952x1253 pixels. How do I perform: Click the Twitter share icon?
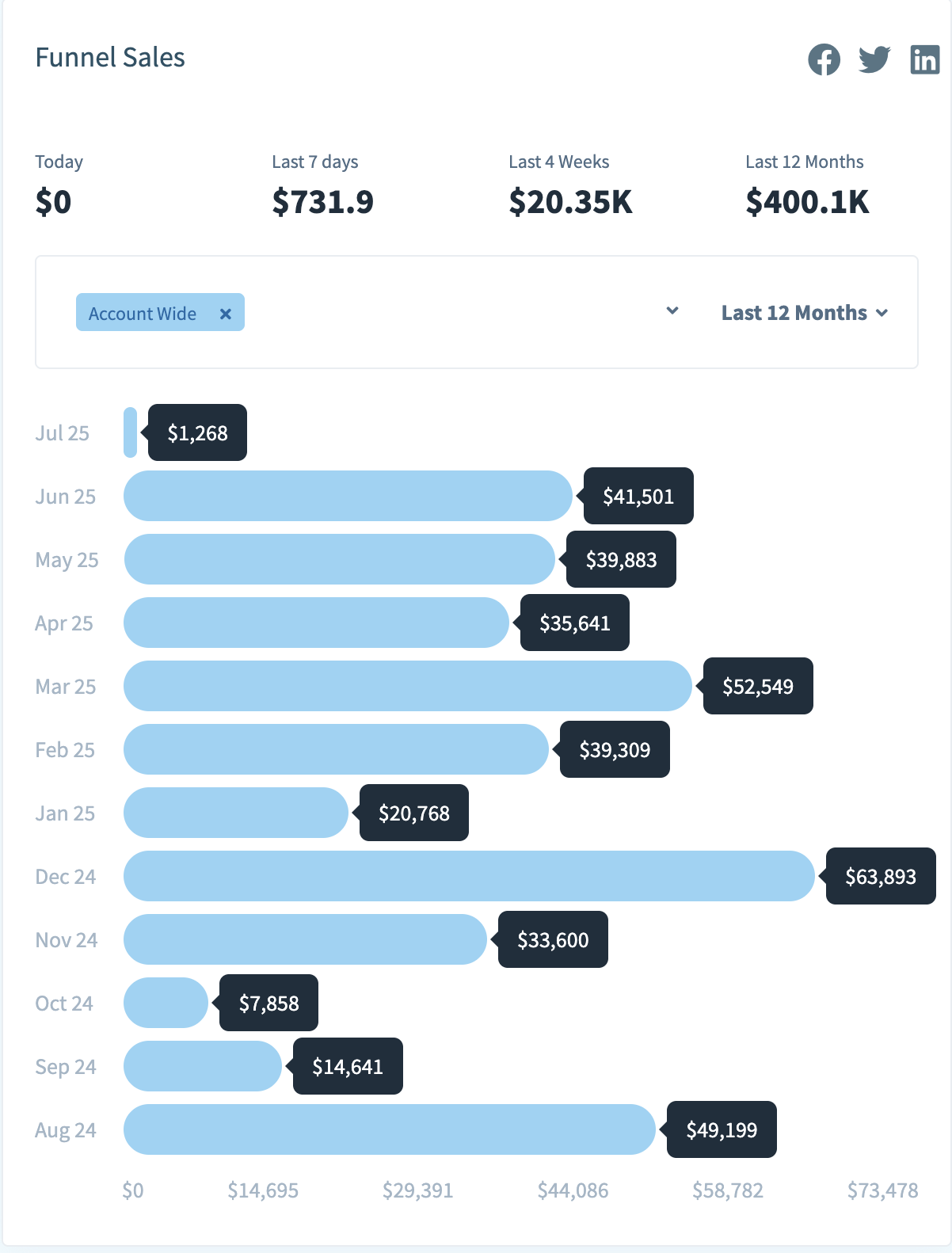point(874,59)
